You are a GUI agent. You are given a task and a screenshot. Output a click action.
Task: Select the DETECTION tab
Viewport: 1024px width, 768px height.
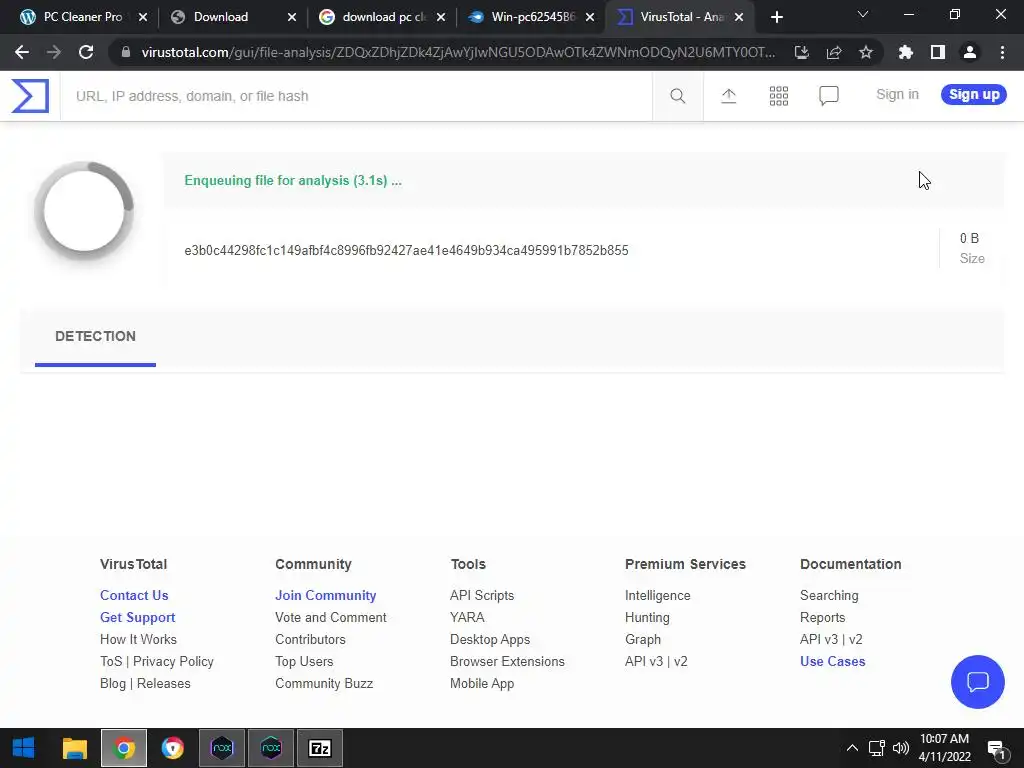pyautogui.click(x=95, y=336)
